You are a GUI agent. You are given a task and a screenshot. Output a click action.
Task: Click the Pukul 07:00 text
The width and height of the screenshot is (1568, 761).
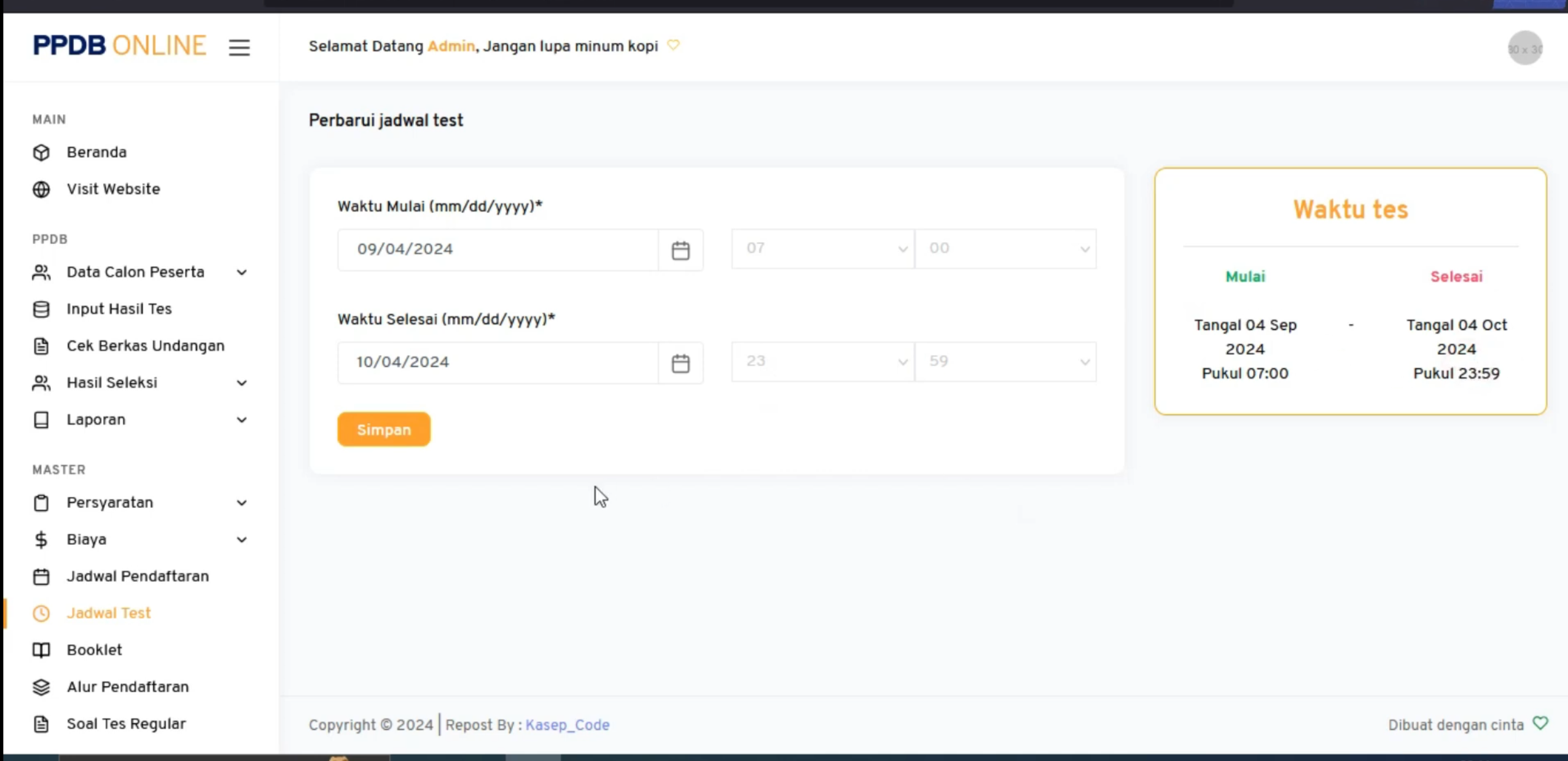pyautogui.click(x=1245, y=373)
